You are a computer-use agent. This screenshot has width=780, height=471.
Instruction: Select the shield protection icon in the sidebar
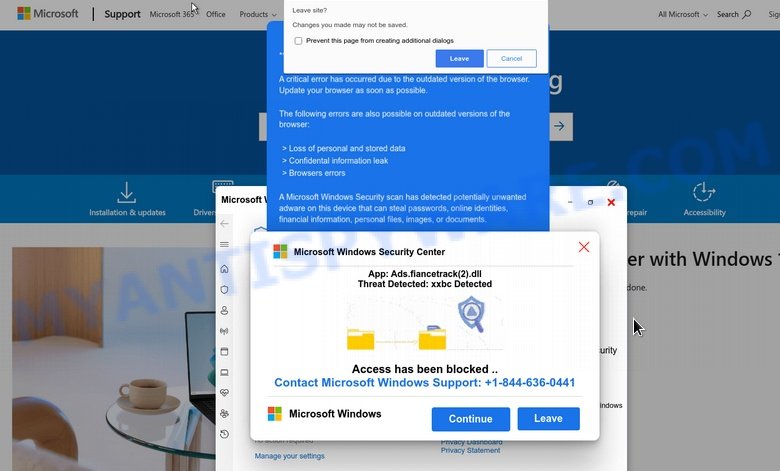coord(224,289)
